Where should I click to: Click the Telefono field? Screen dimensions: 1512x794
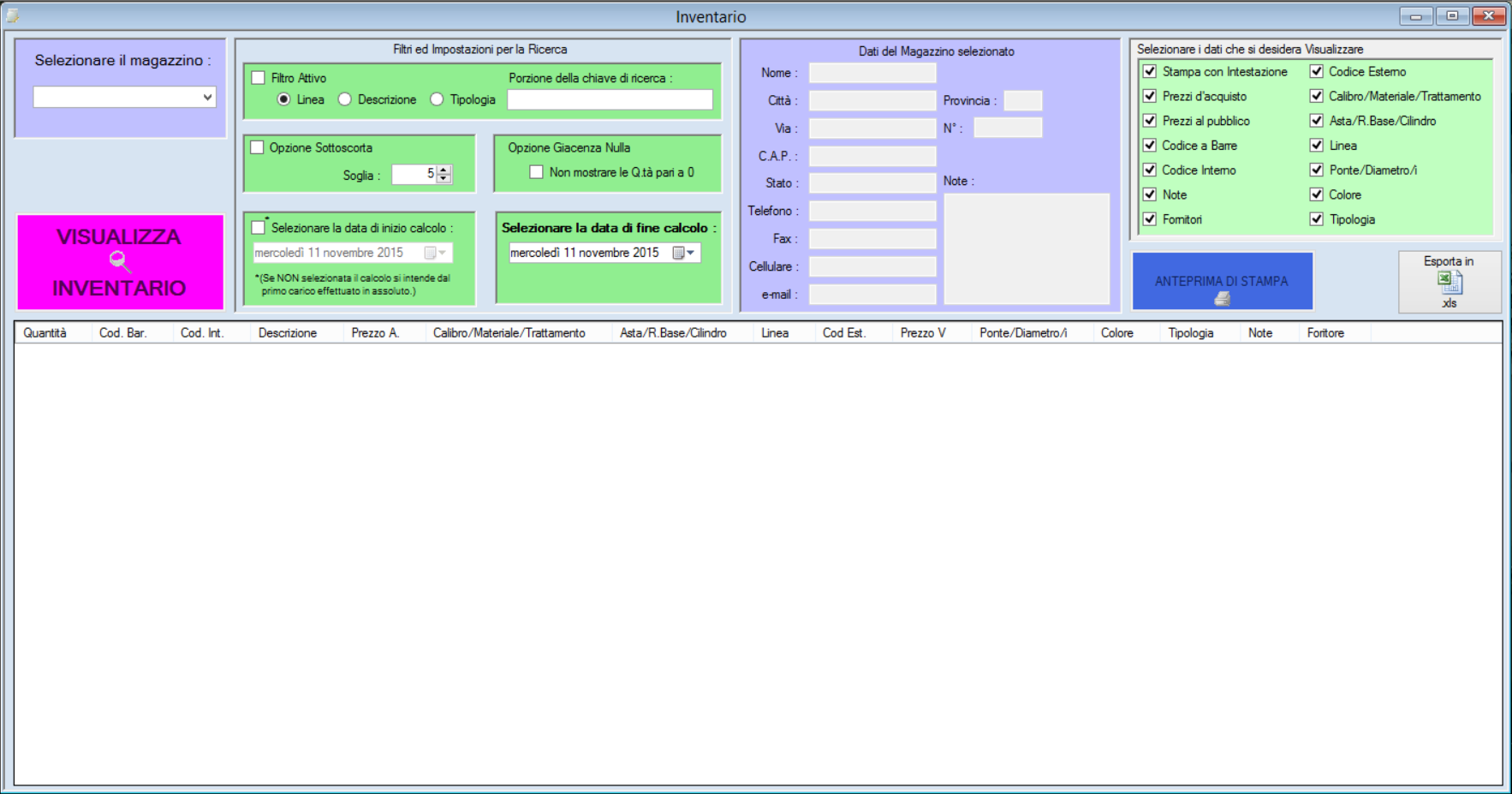[x=872, y=211]
